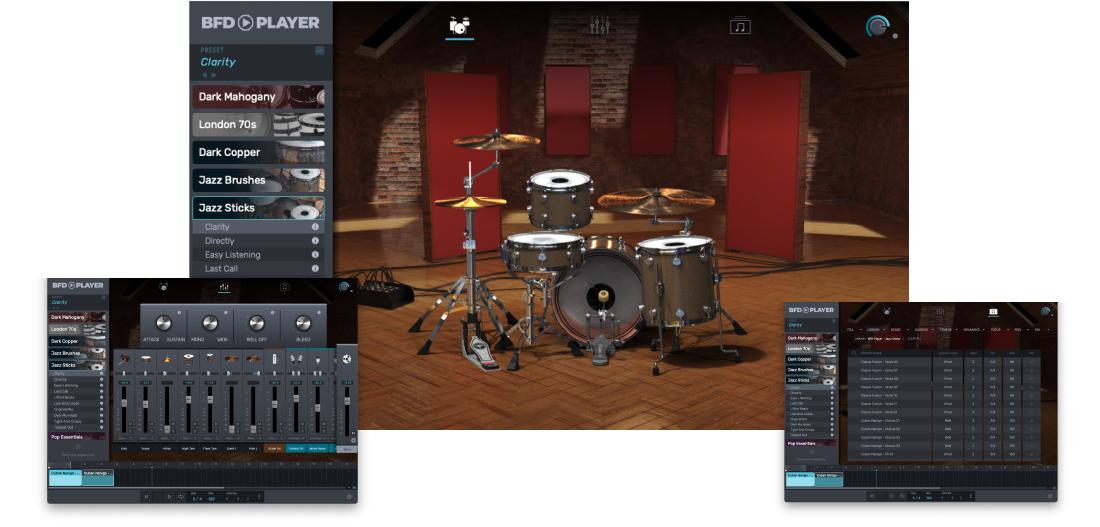Select the Hihat channel icon in mixer window
Screen dimensions: 1100x527
click(167, 359)
